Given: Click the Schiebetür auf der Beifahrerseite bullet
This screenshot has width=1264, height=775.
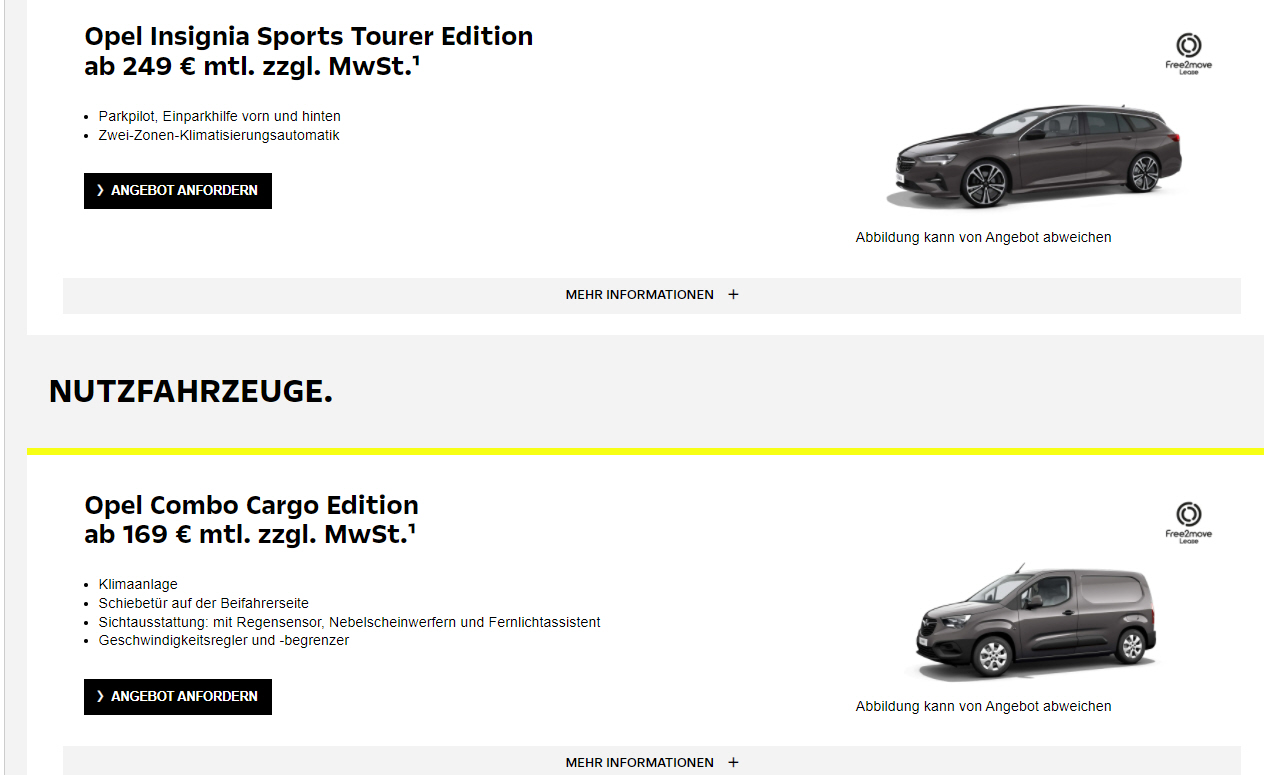Looking at the screenshot, I should point(204,603).
